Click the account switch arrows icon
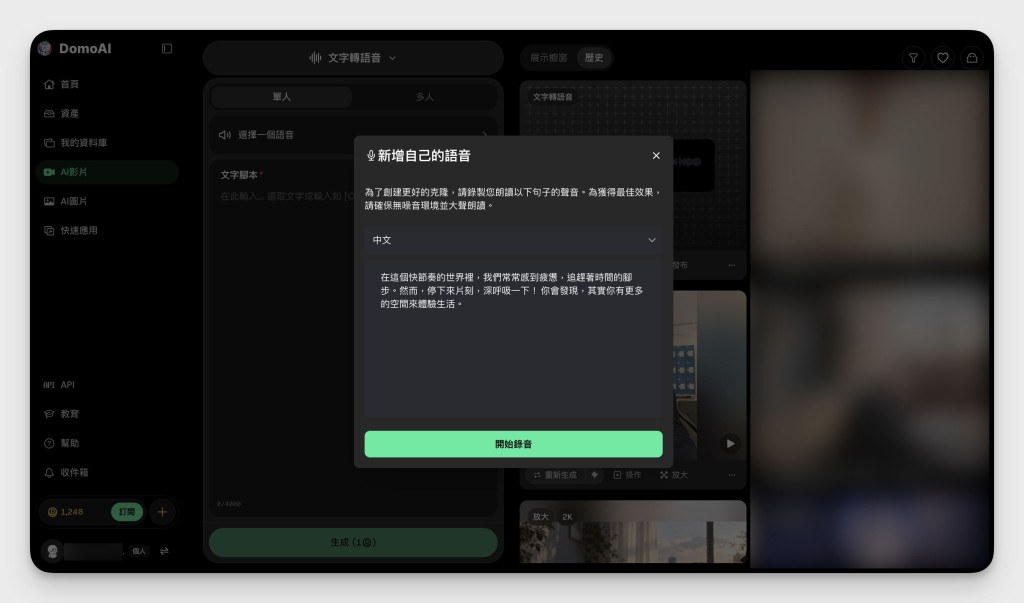 pyautogui.click(x=164, y=551)
